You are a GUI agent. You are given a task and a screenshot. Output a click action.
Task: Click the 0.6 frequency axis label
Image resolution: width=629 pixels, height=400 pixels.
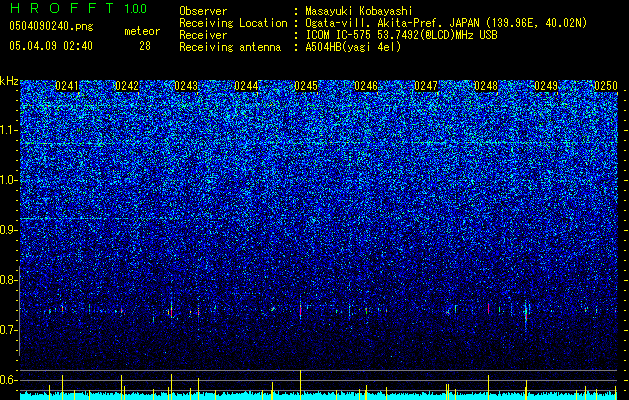coord(8,380)
